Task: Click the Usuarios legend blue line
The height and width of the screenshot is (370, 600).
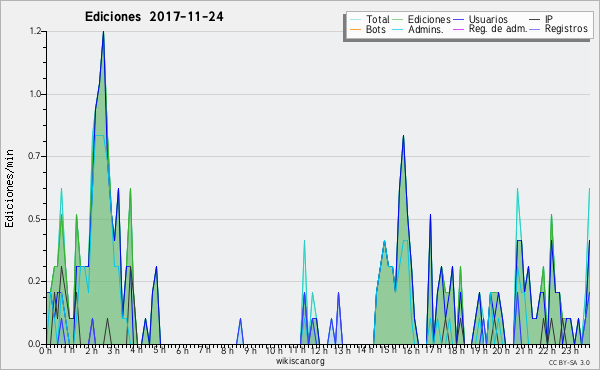Action: pos(458,20)
